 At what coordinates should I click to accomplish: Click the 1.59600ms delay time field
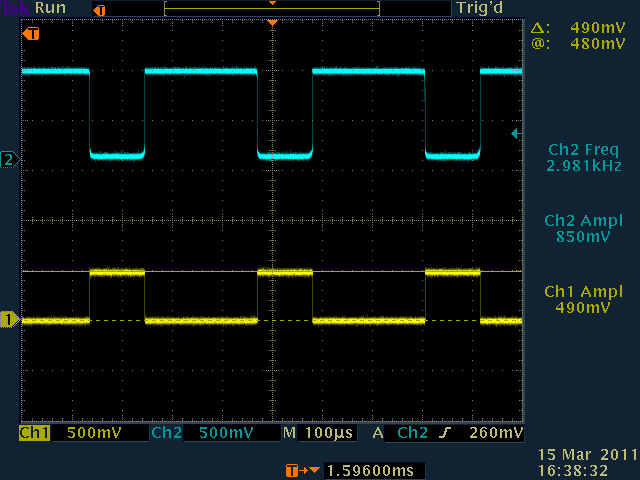coord(374,470)
